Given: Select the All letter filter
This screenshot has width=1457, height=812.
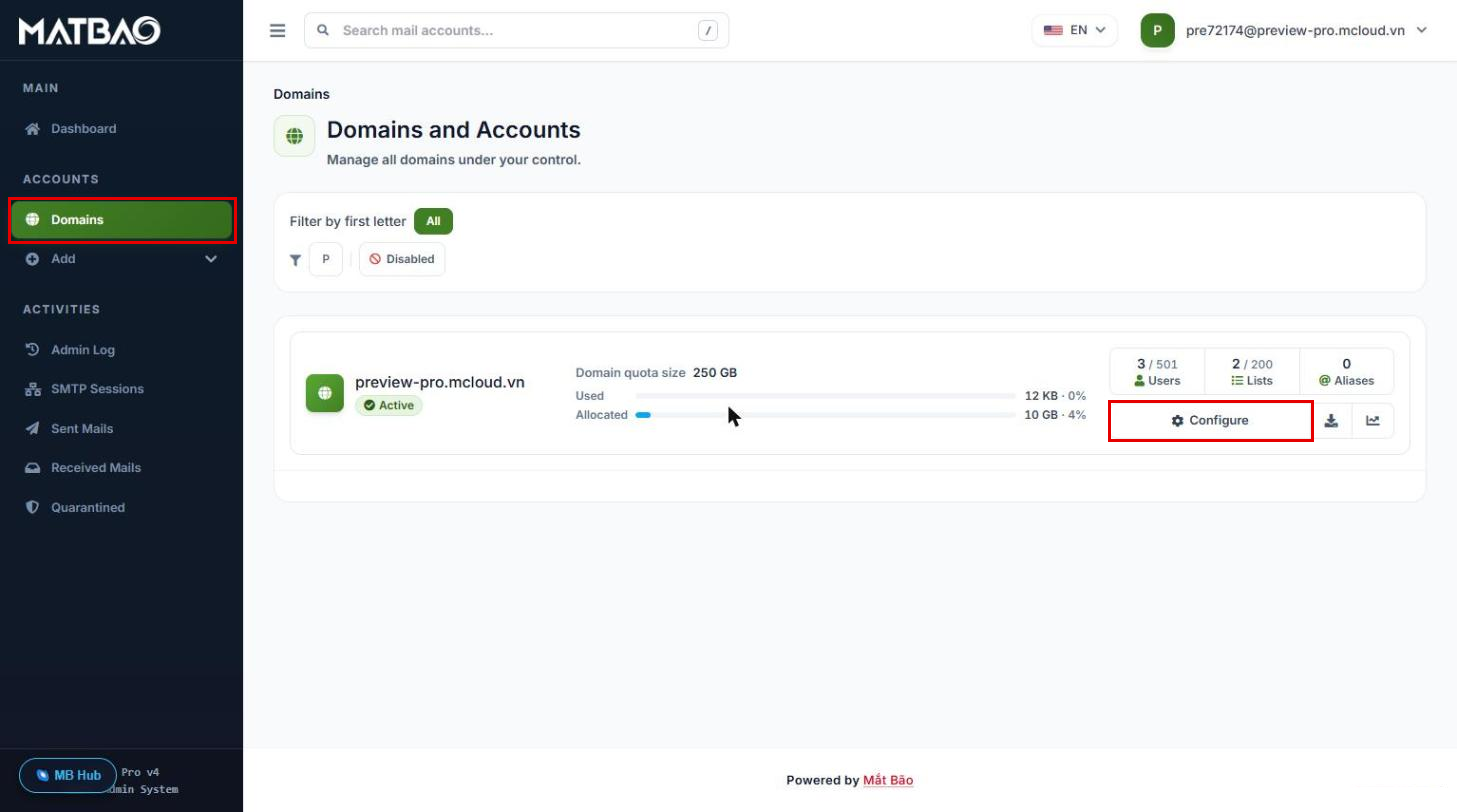Looking at the screenshot, I should coord(433,221).
